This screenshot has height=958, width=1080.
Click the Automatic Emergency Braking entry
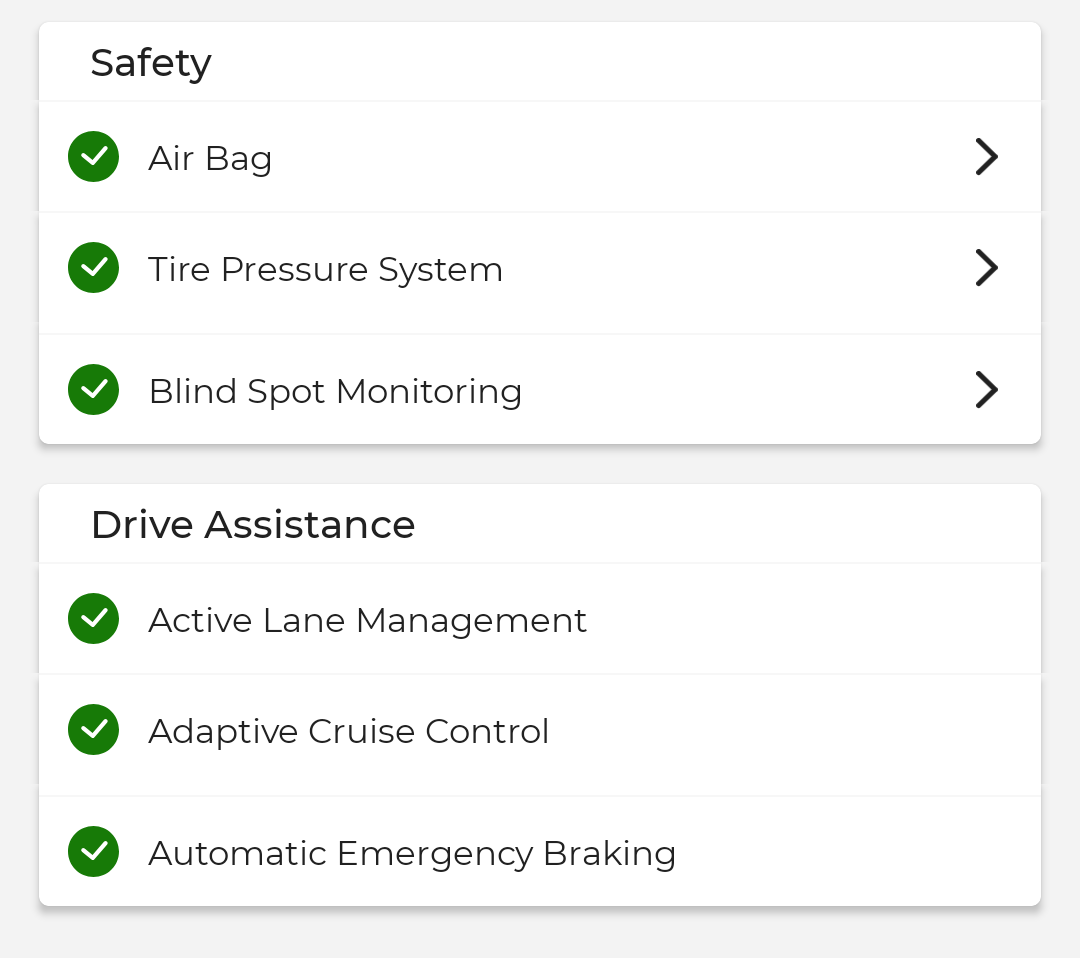tap(412, 853)
